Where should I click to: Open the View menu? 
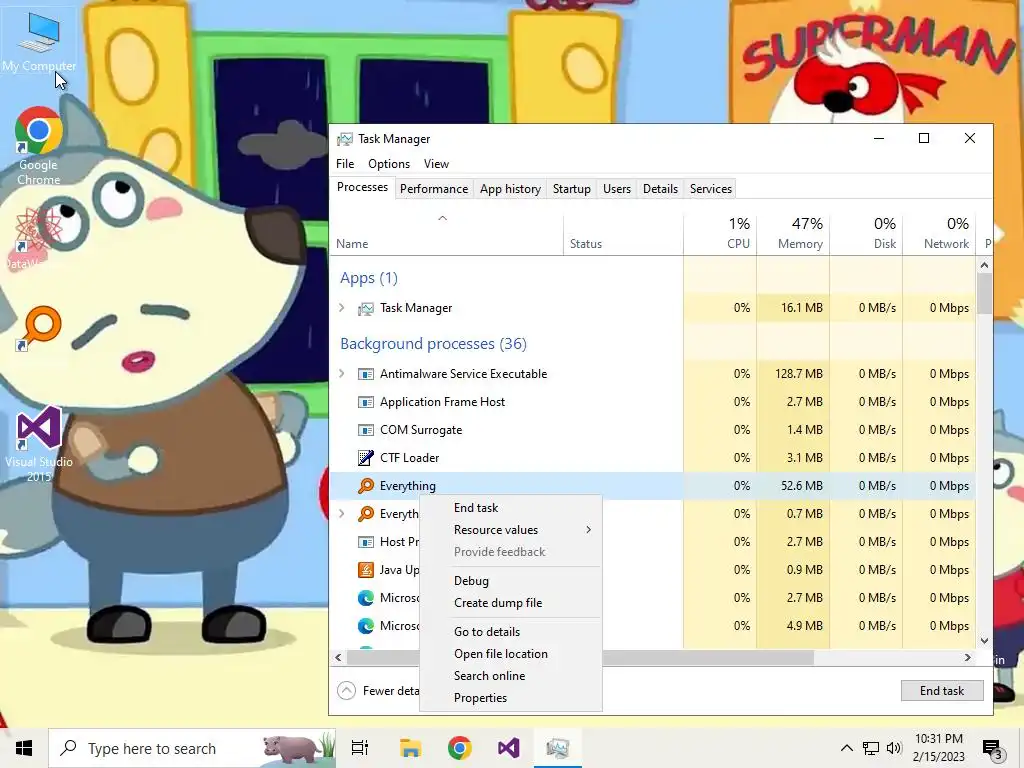point(436,164)
